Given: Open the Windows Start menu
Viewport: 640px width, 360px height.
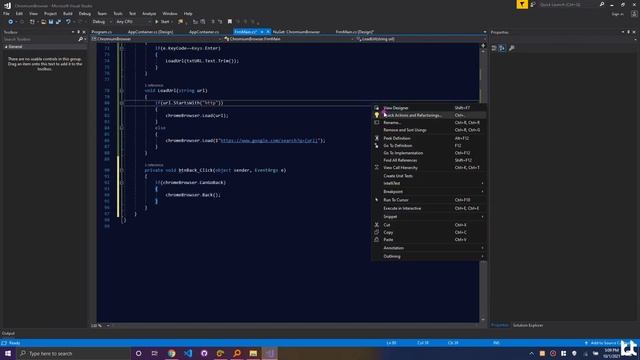Looking at the screenshot, I should coord(8,353).
